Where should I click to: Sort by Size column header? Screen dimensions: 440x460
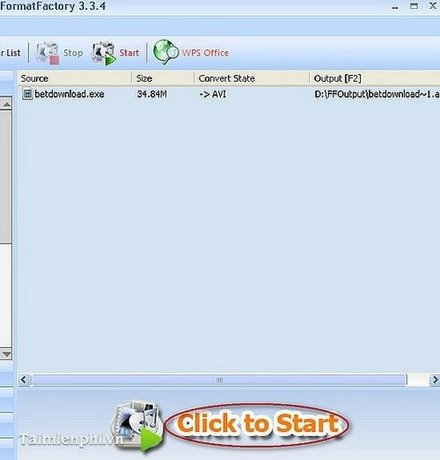(162, 79)
